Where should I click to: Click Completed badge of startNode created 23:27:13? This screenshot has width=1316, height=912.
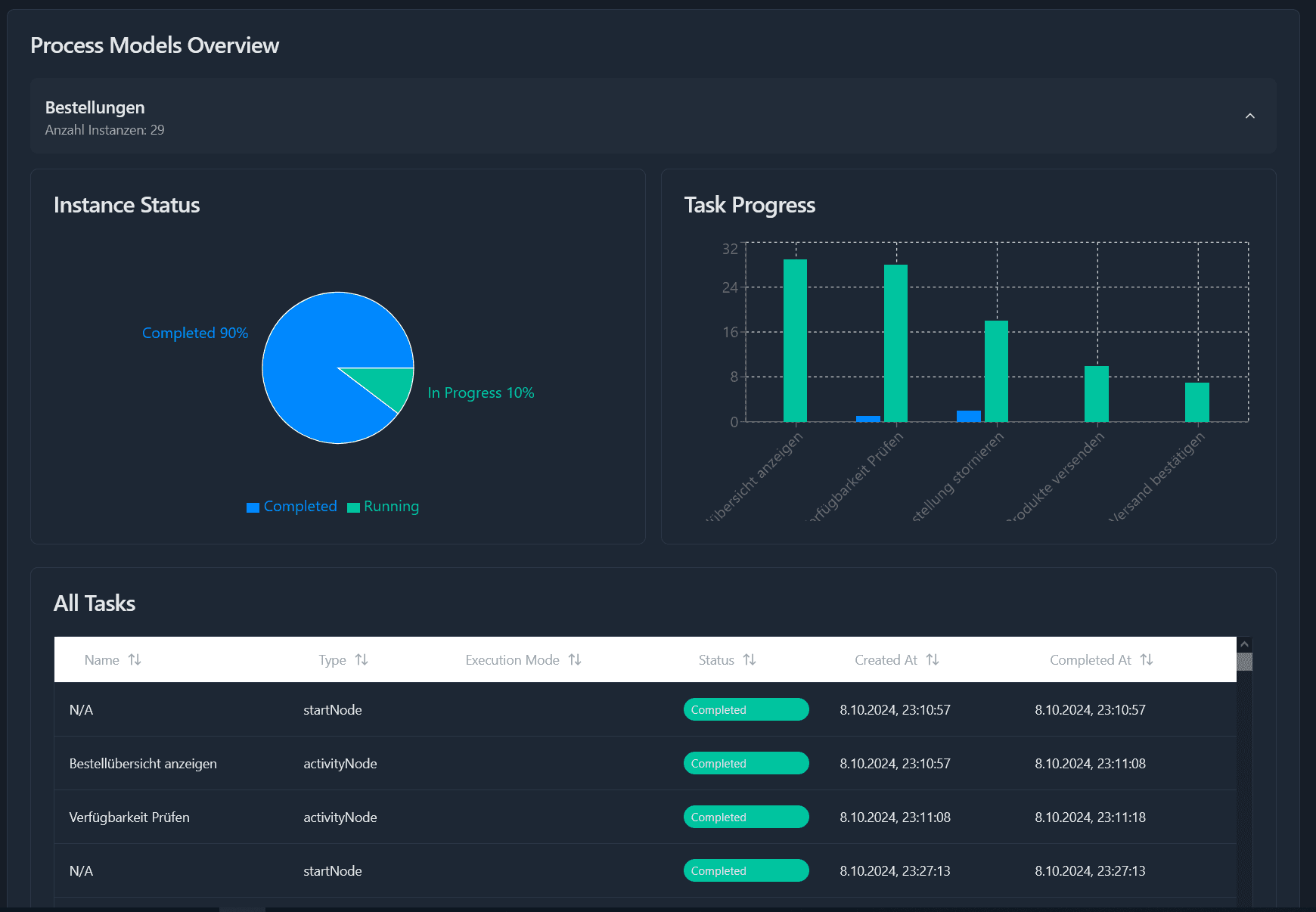tap(746, 870)
